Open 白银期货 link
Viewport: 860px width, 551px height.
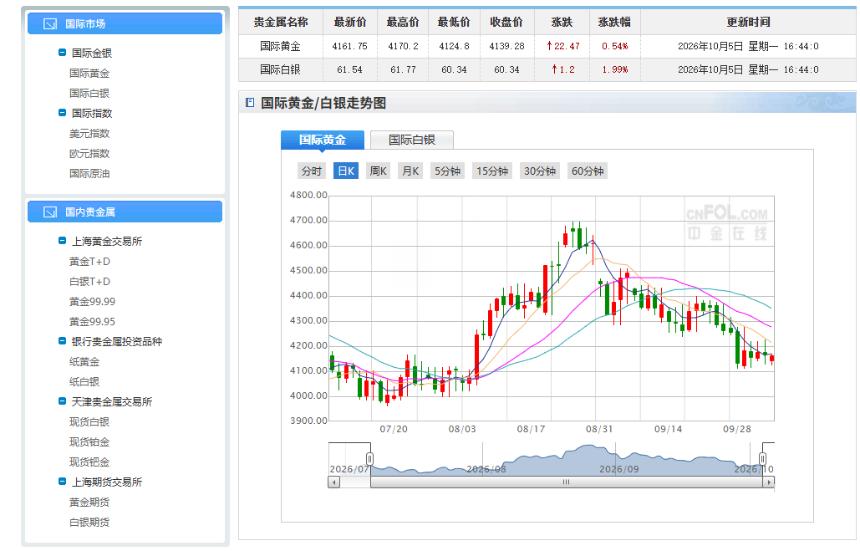coord(89,522)
